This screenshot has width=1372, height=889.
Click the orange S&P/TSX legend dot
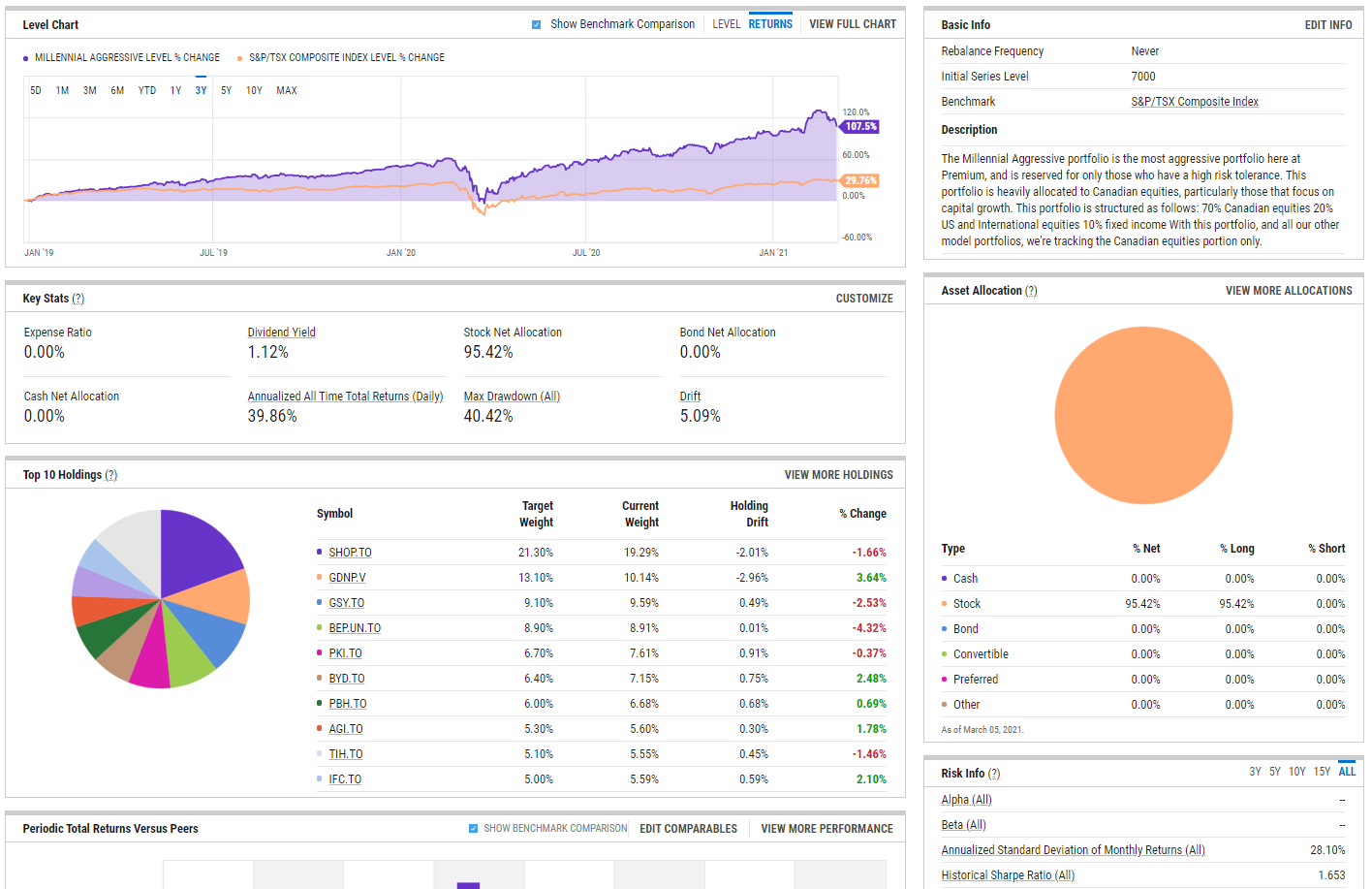coord(240,58)
